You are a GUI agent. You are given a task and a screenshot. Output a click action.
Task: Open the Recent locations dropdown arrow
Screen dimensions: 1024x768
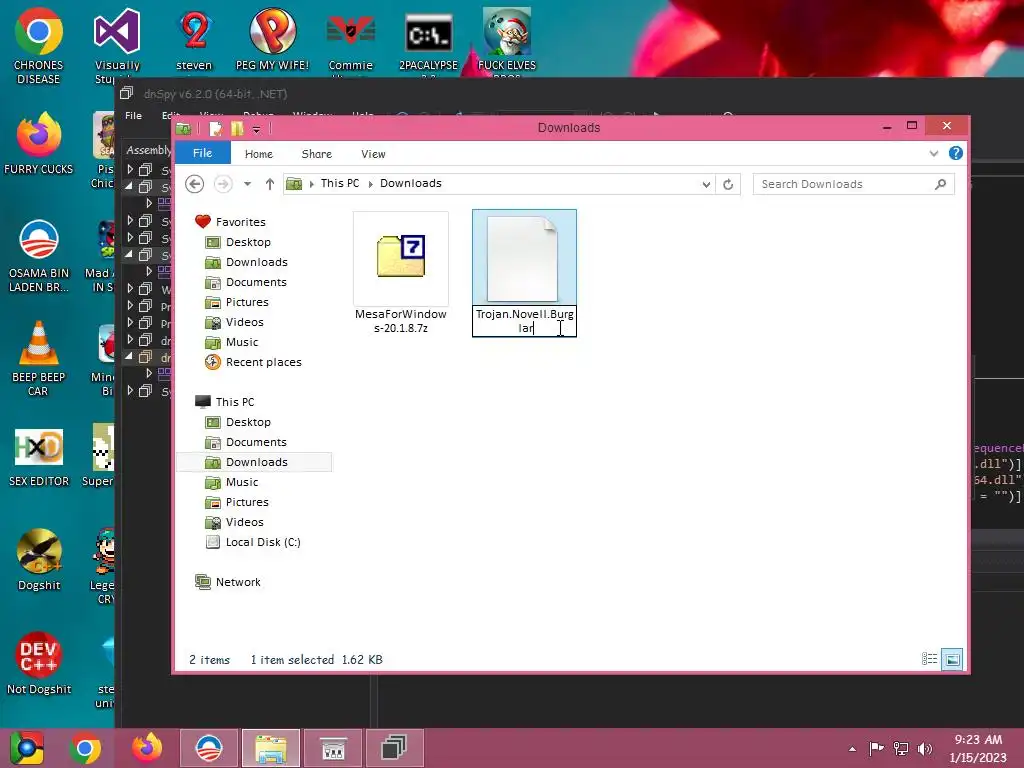coord(248,184)
